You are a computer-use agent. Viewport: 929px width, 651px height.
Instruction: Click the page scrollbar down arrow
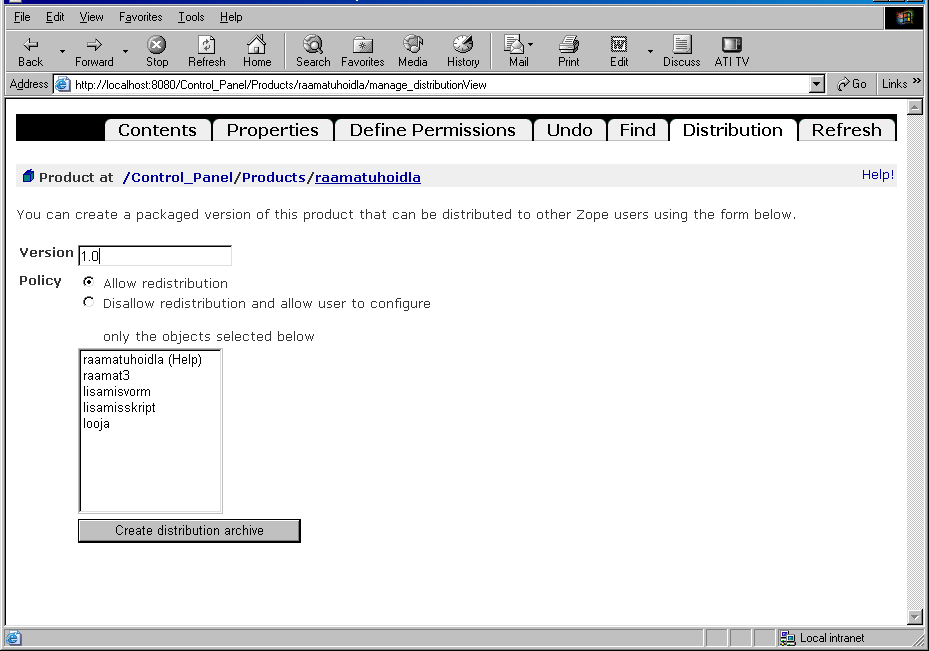915,617
